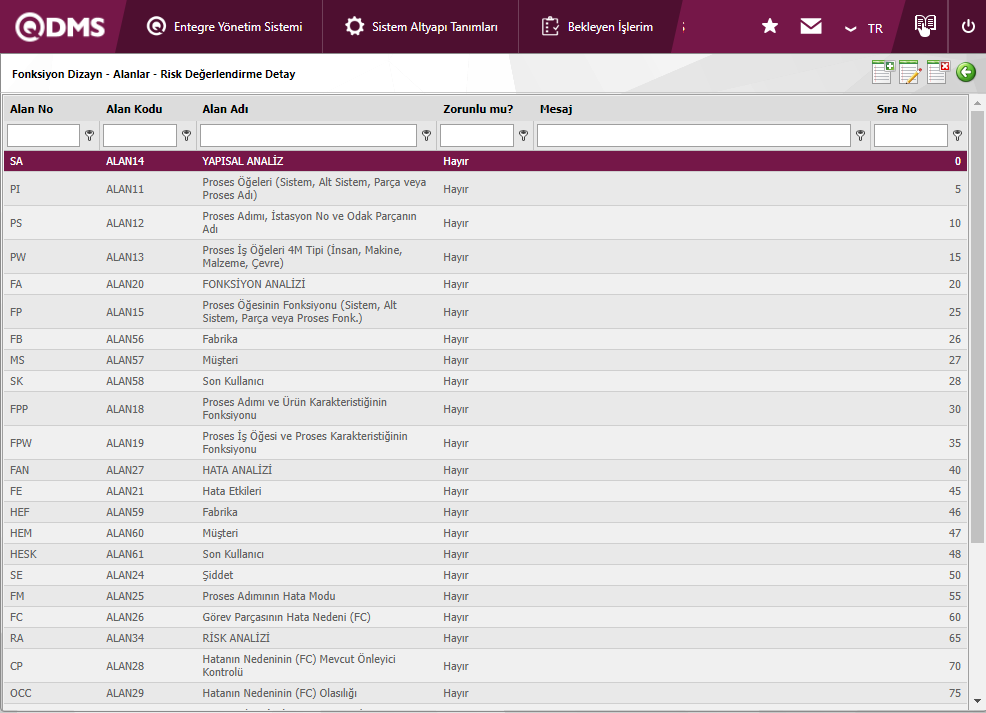Sort by Sıra No column header

tap(896, 109)
